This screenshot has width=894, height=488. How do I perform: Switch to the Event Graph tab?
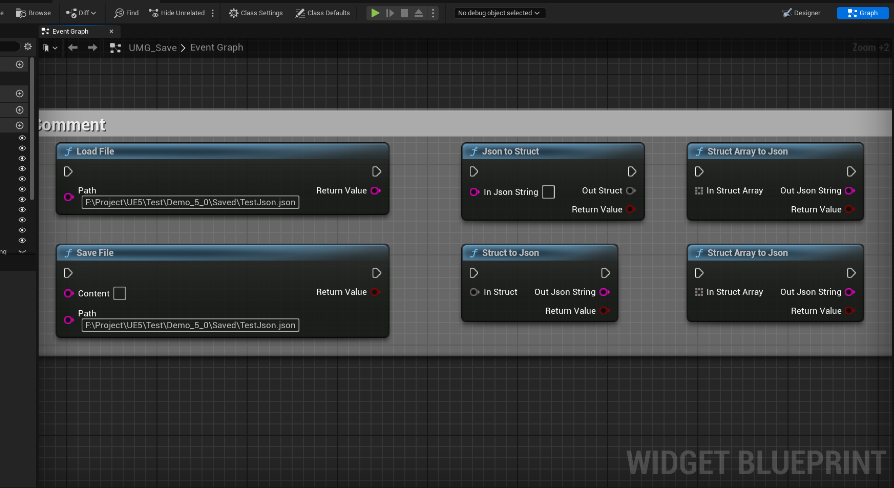point(65,31)
